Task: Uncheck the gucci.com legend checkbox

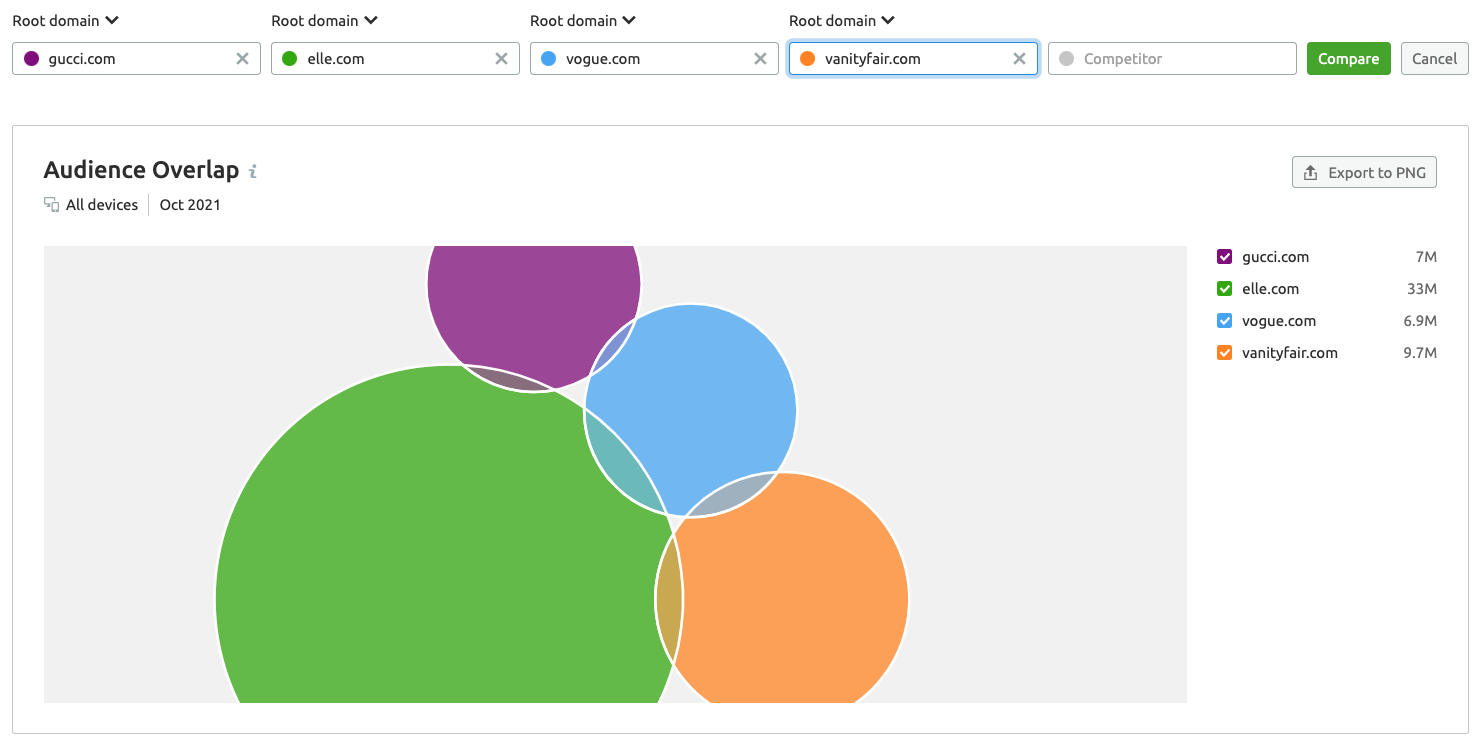Action: click(1224, 257)
